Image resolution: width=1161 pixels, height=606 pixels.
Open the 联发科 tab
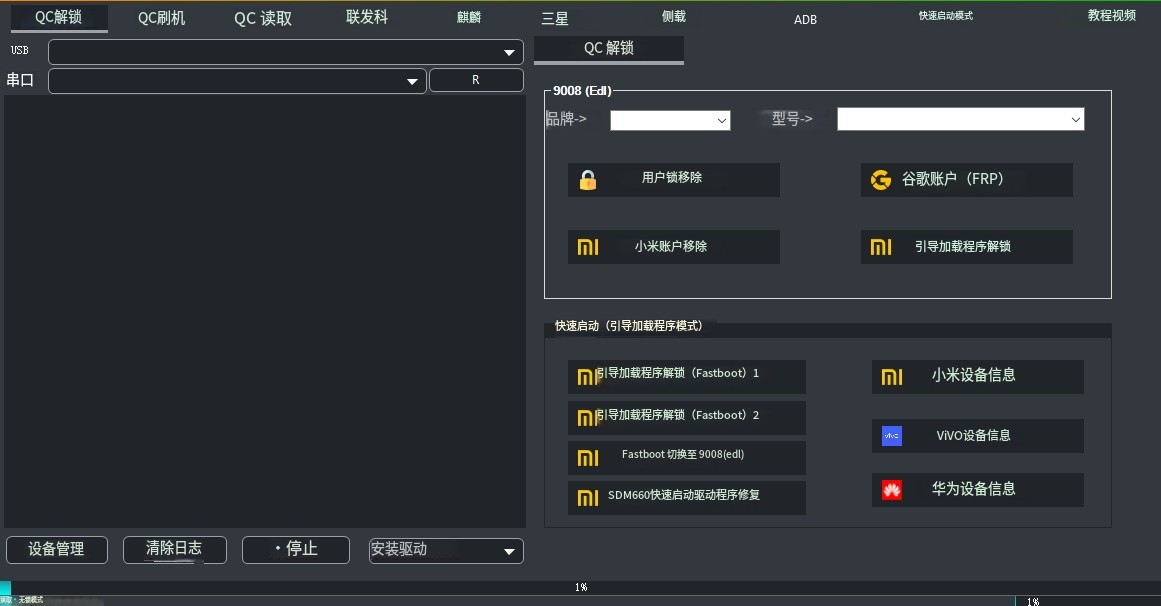(367, 17)
